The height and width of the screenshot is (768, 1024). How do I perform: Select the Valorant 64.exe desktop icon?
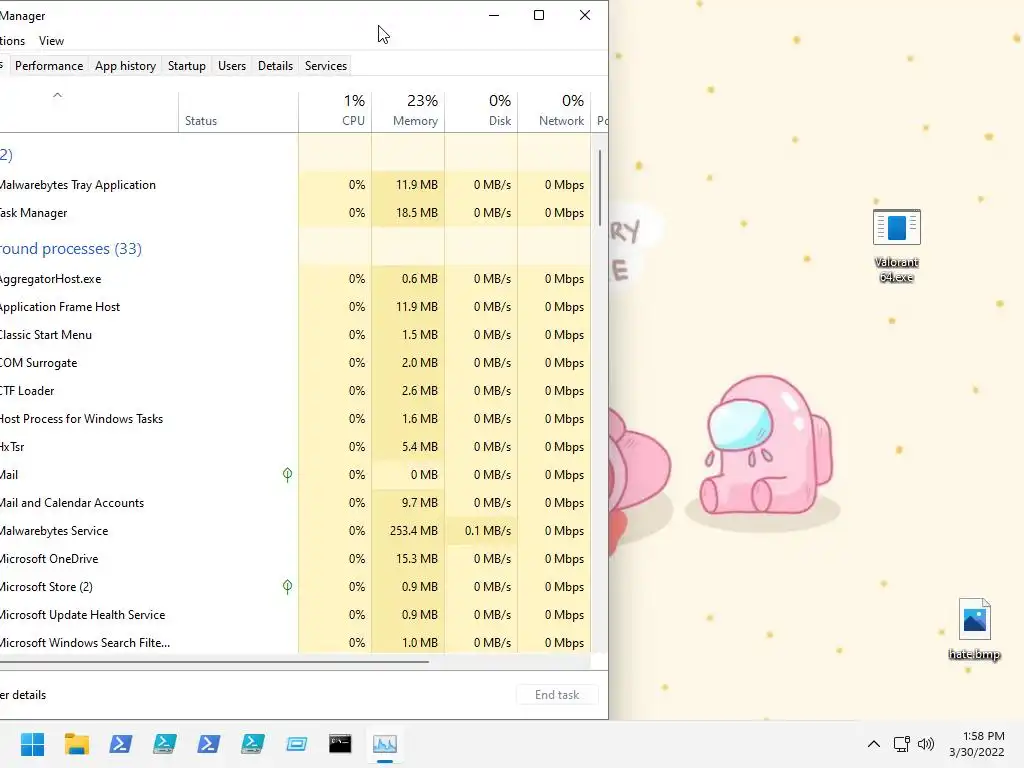[x=897, y=246]
